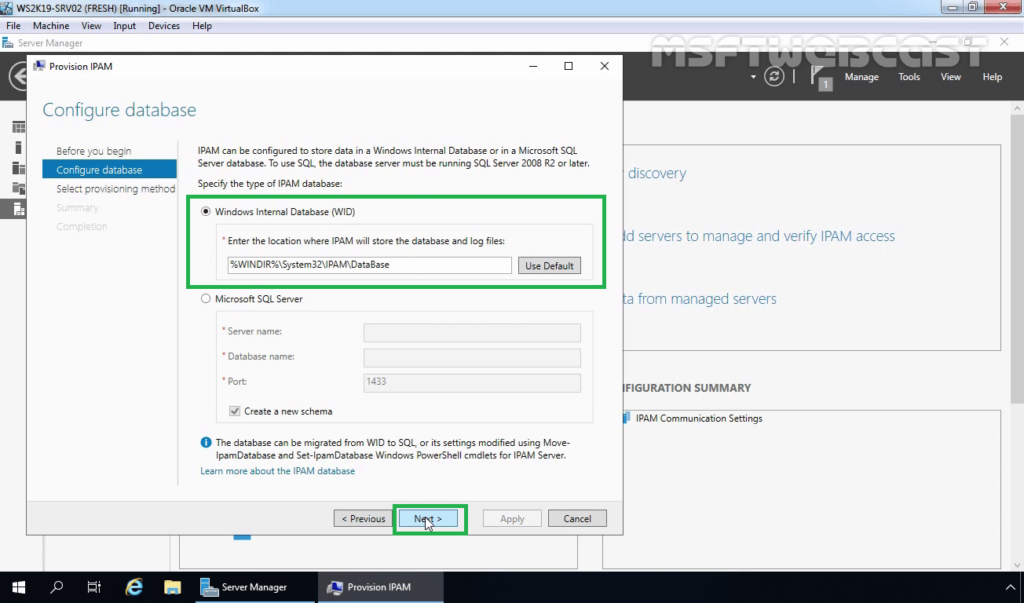This screenshot has width=1024, height=603.
Task: Go to Select provisioning method step
Action: (x=116, y=189)
